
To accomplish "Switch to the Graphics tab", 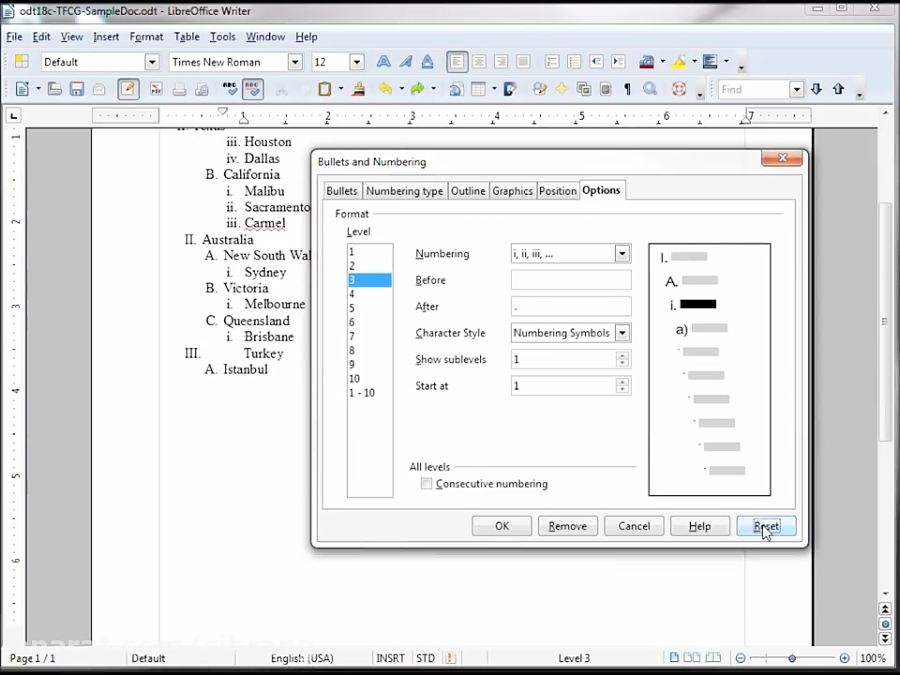I will (x=512, y=190).
